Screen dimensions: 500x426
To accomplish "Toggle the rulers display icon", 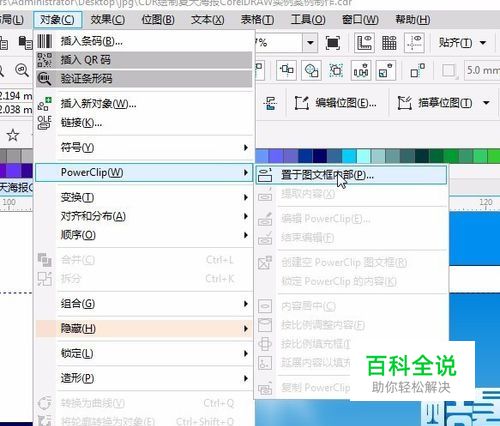I will click(364, 43).
